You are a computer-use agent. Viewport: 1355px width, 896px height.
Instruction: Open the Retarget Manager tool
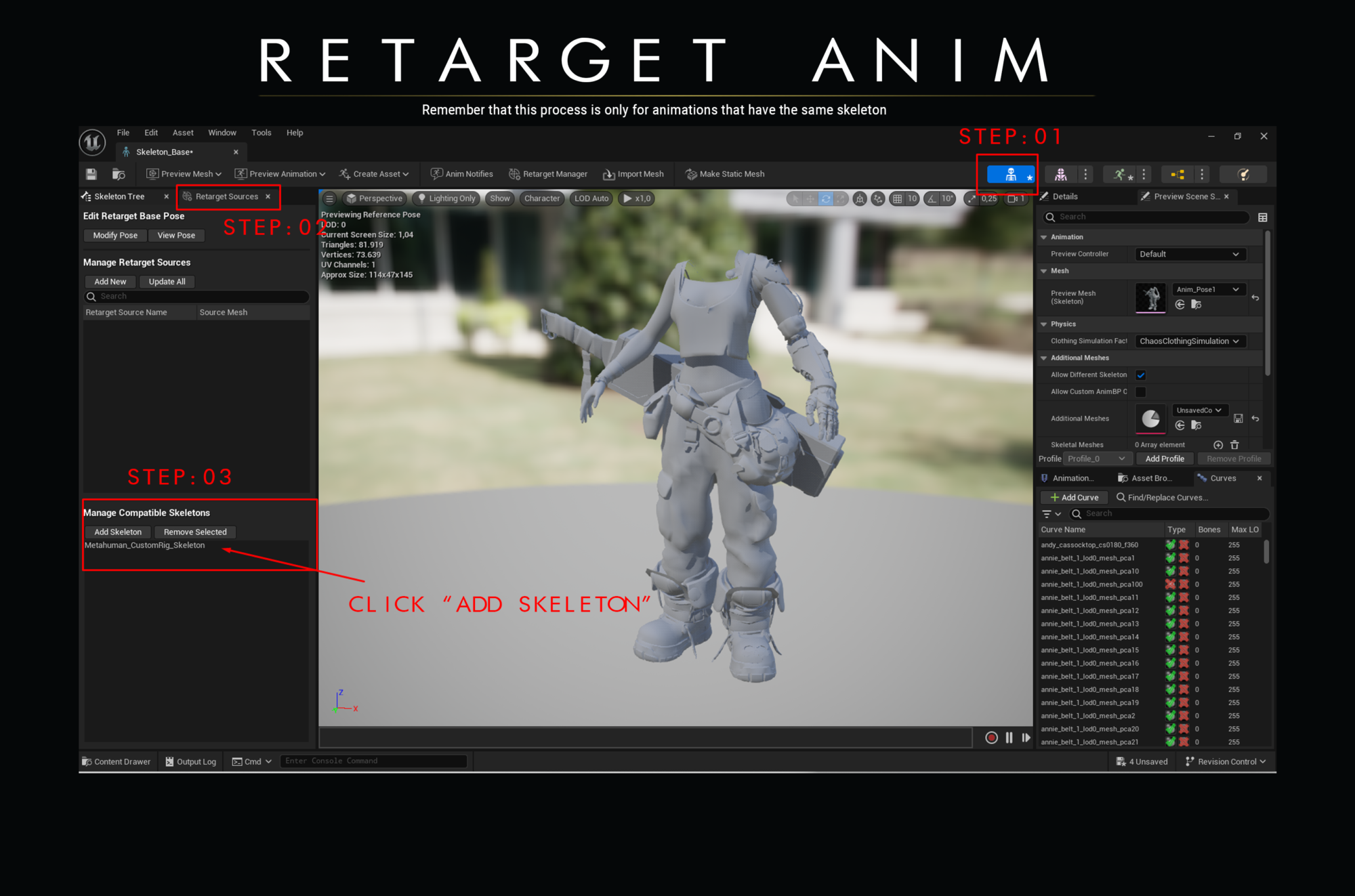(x=548, y=173)
